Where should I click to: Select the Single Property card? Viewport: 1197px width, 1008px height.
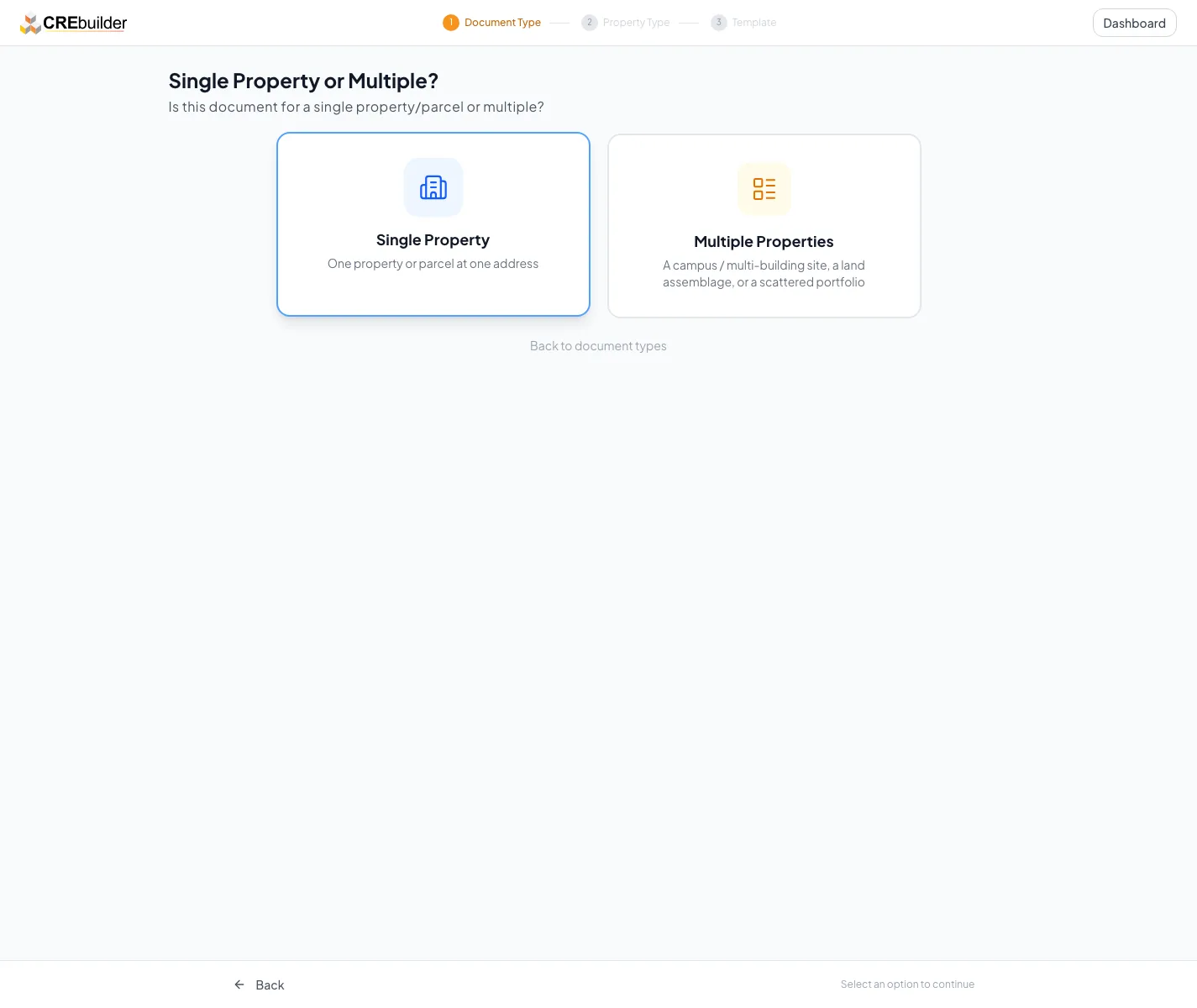coord(433,224)
